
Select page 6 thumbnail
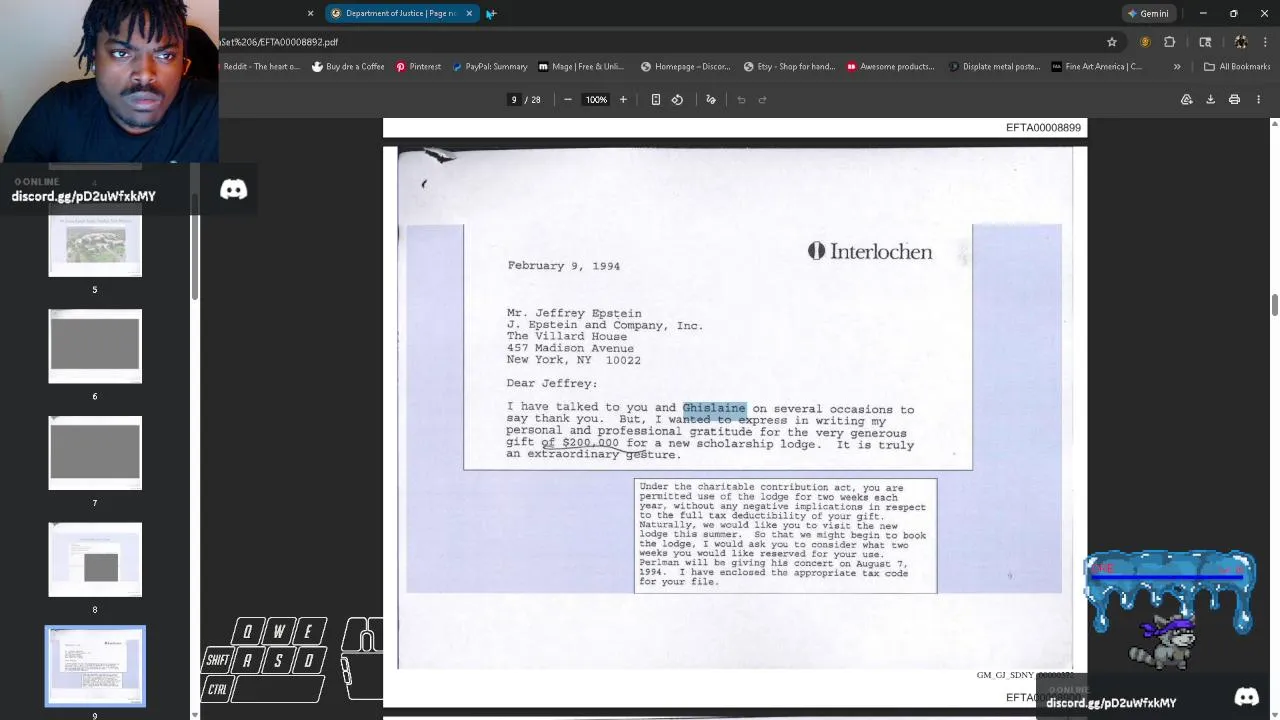point(95,346)
